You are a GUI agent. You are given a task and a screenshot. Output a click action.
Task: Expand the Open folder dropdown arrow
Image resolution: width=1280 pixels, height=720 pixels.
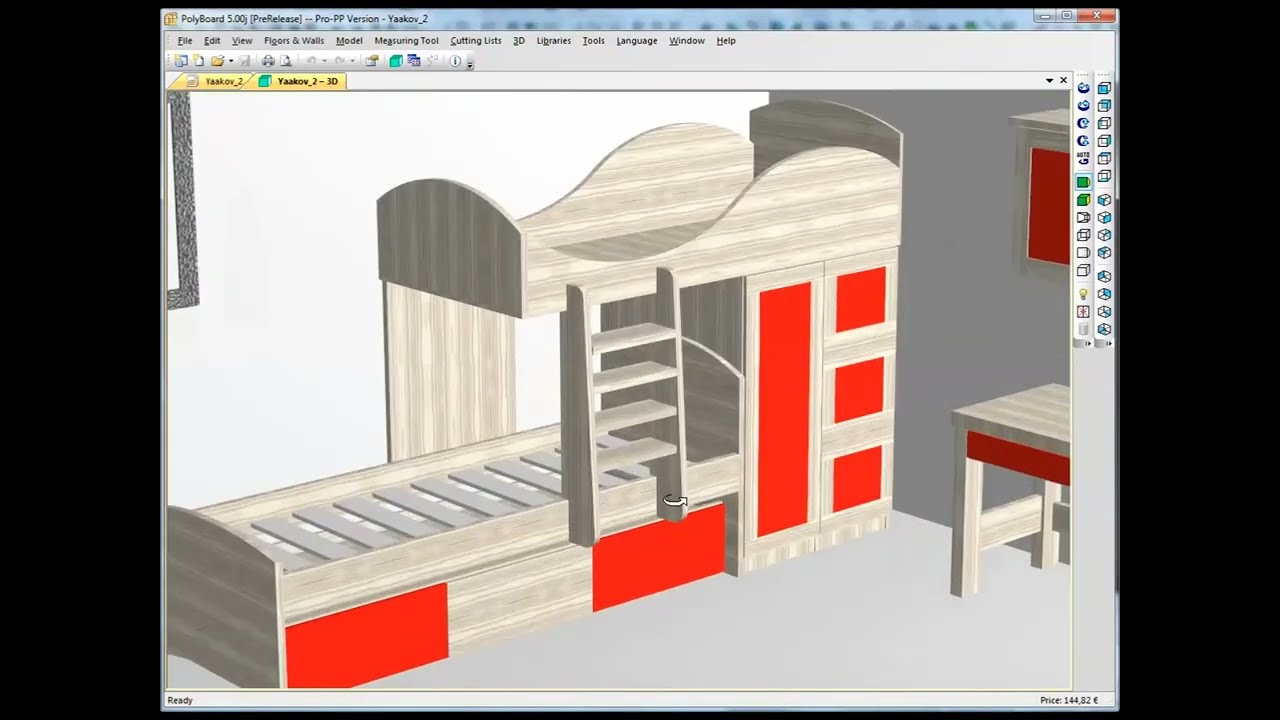point(229,61)
